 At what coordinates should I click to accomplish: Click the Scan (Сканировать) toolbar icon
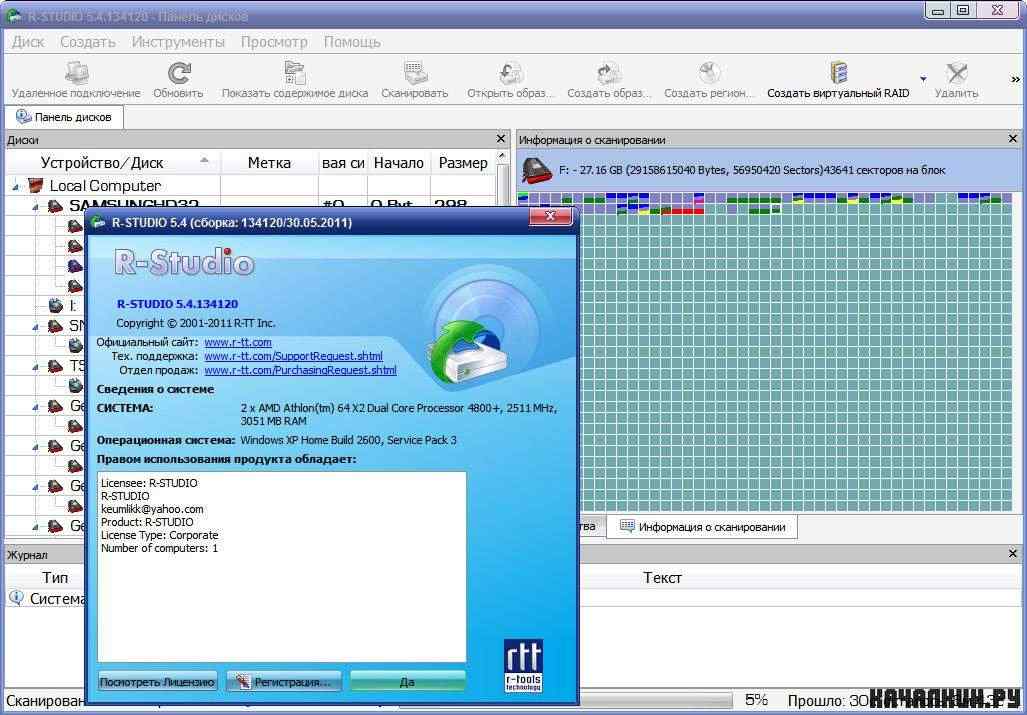coord(415,73)
